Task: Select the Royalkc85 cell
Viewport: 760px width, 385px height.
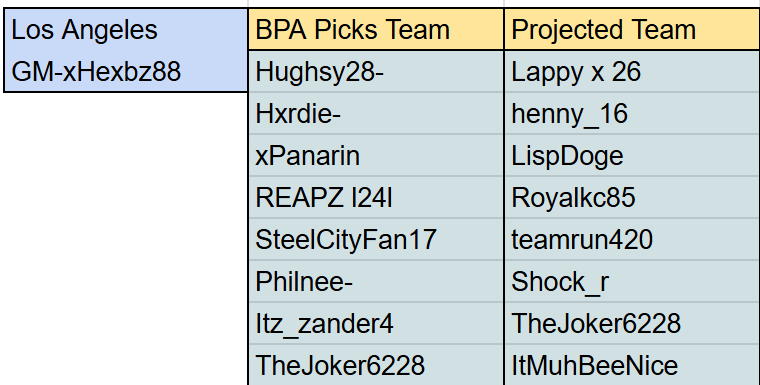Action: (632, 197)
